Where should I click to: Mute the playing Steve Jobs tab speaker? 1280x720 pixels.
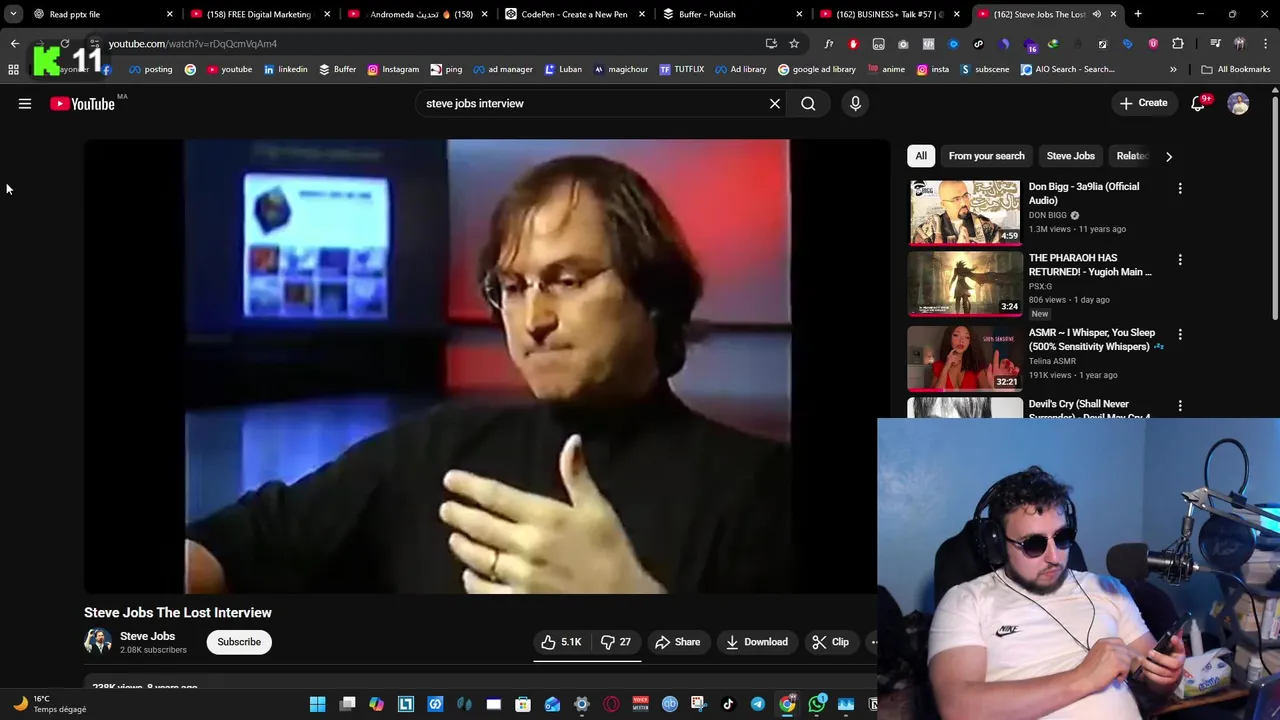click(1097, 14)
